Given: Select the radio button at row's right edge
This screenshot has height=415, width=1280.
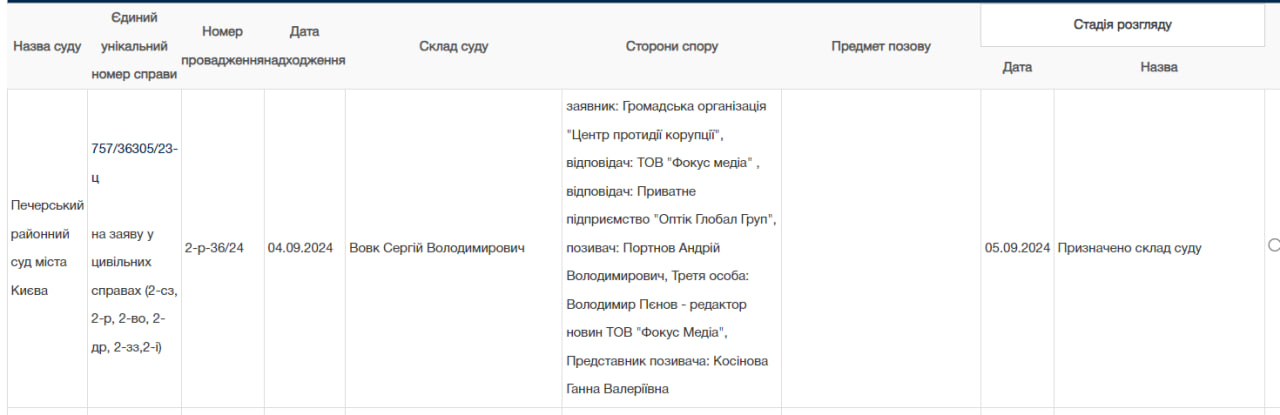Looking at the screenshot, I should (x=1273, y=246).
